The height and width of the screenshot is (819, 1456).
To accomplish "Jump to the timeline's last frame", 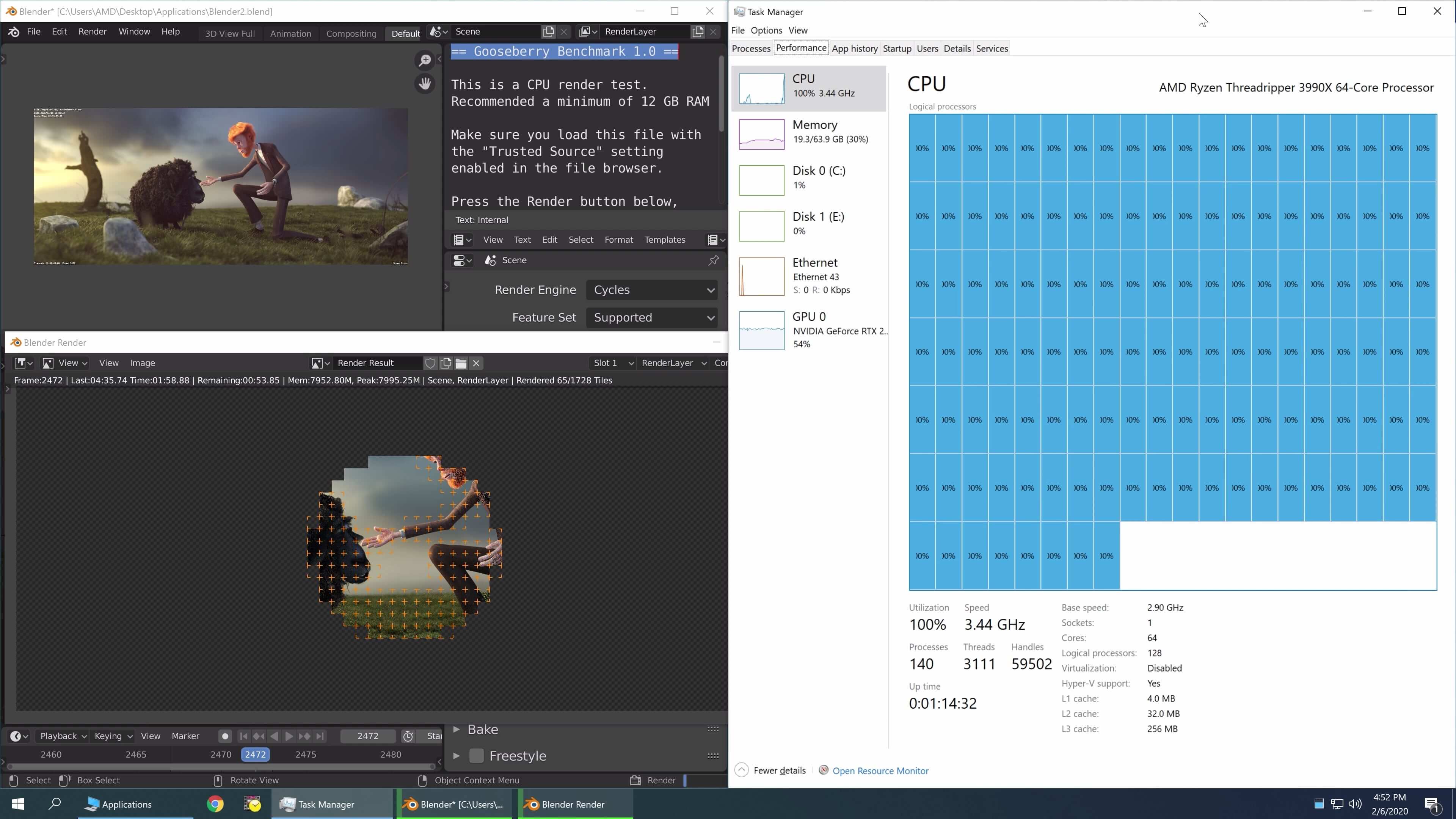I will [320, 736].
